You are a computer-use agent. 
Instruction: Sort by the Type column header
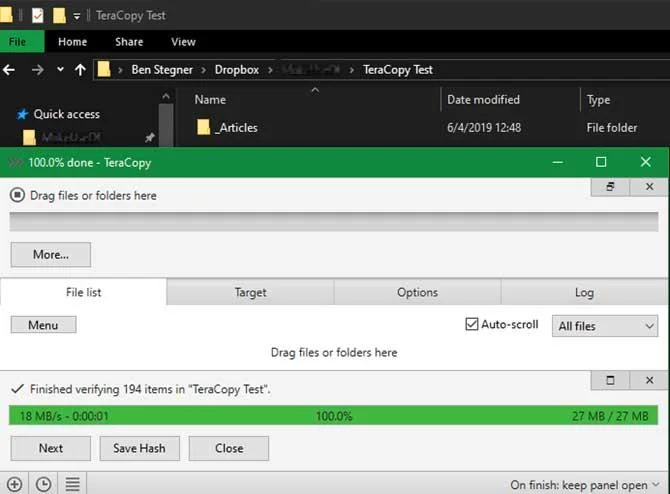coord(598,100)
